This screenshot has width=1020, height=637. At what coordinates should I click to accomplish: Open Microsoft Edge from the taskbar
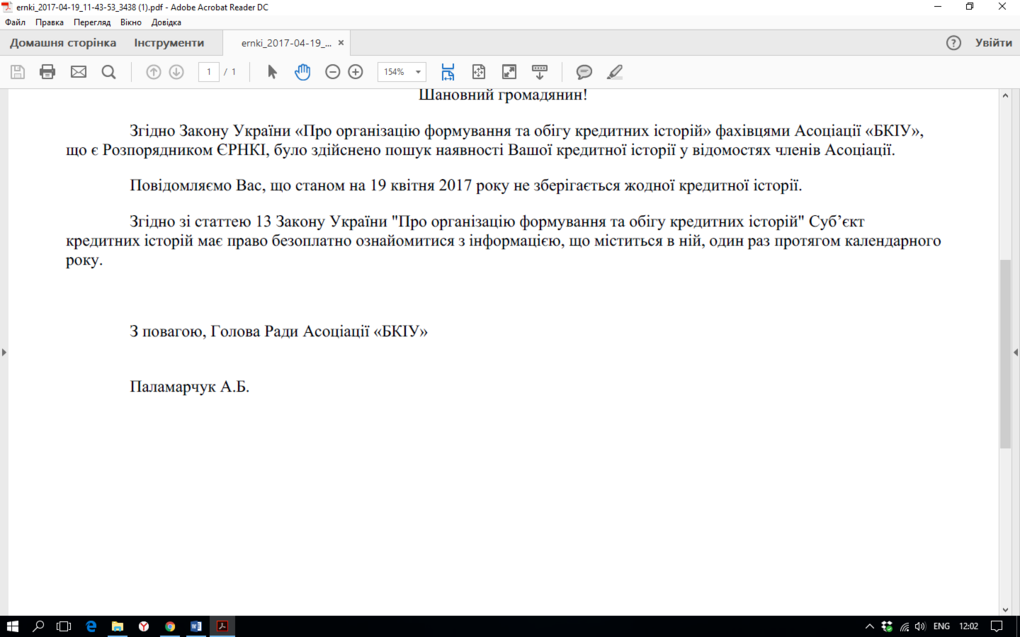tap(91, 626)
